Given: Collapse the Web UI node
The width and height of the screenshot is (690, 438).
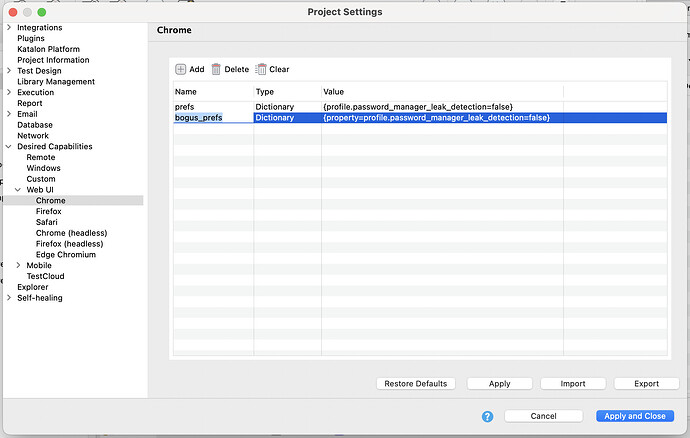Looking at the screenshot, I should pyautogui.click(x=18, y=190).
